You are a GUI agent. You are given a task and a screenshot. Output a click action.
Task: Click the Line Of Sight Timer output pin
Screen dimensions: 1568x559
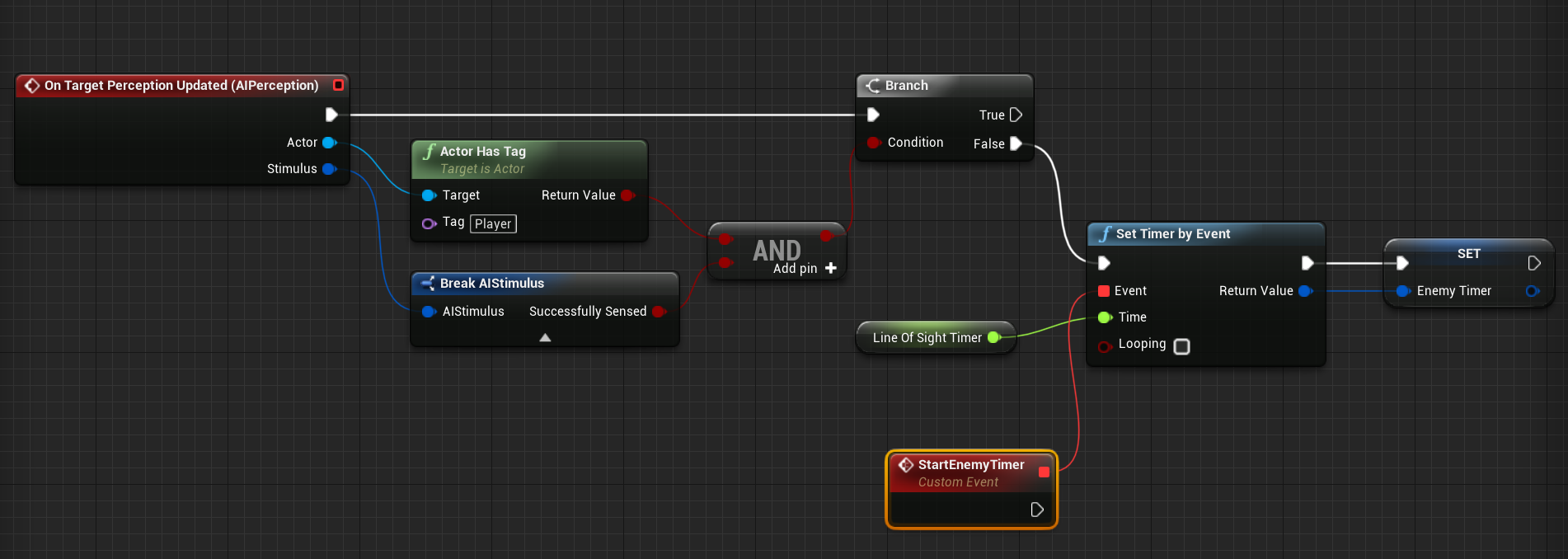(994, 337)
